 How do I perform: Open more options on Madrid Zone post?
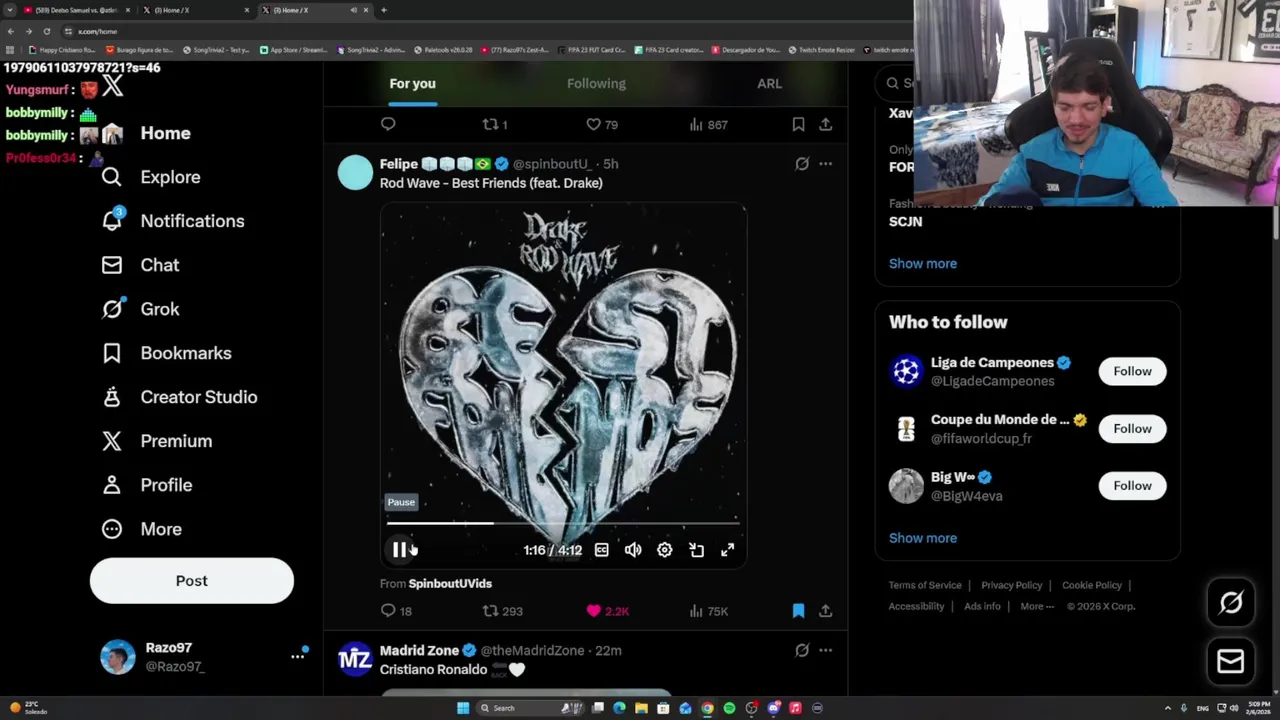pos(825,650)
